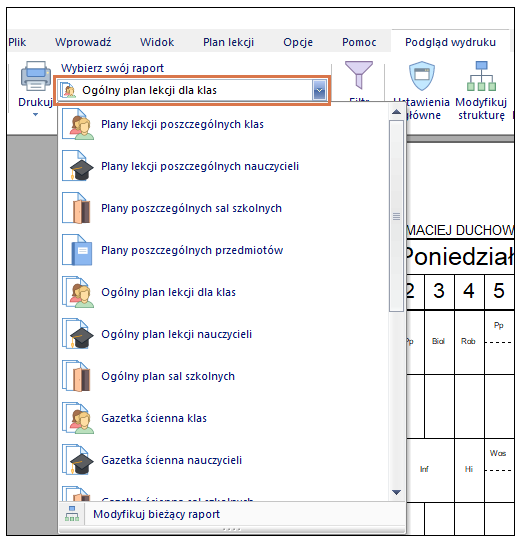Open the Wprowadź ribbon tab
The height and width of the screenshot is (543, 522).
(83, 42)
